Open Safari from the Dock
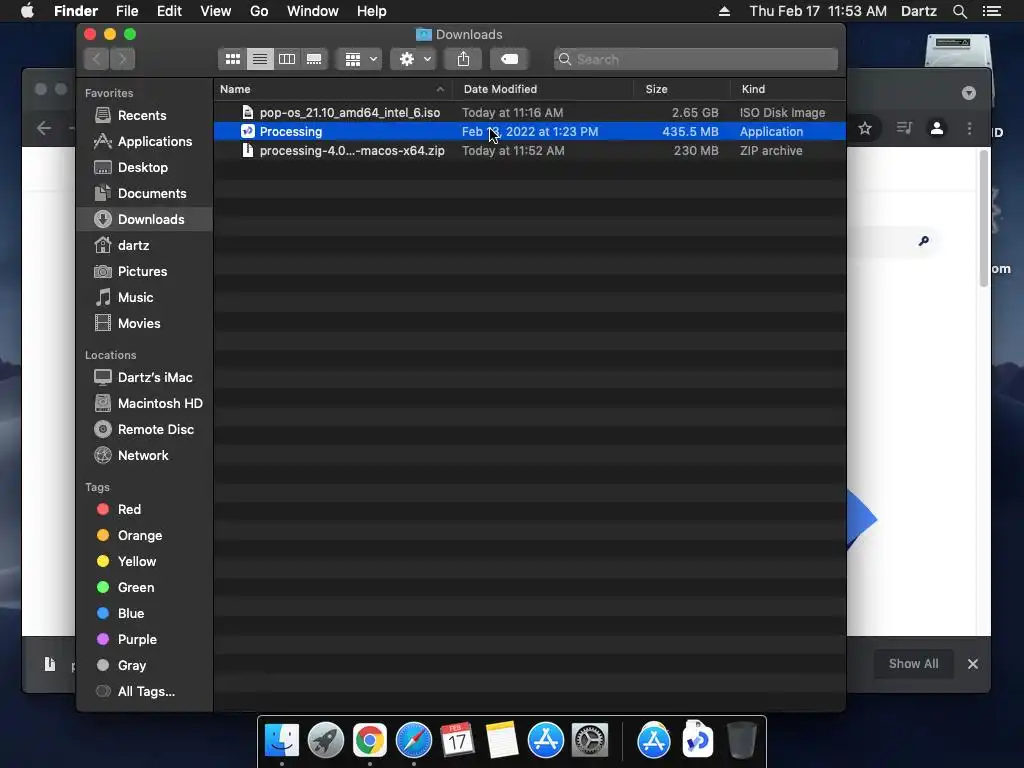Screen dimensions: 1024x768 [413, 741]
